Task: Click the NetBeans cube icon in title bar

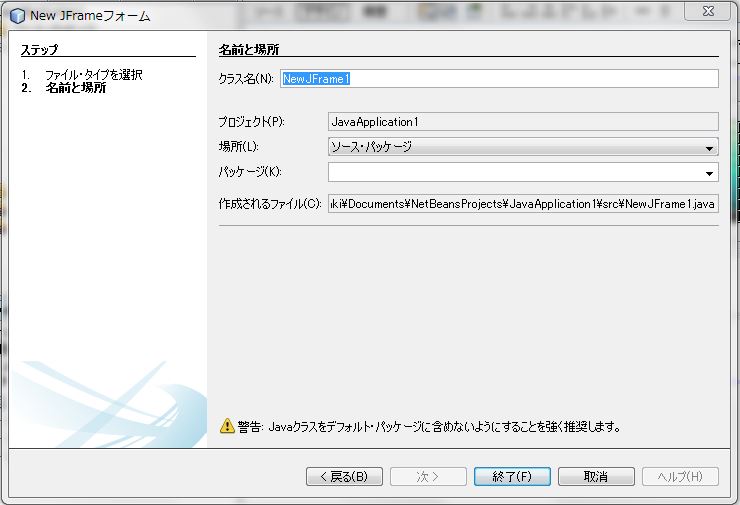Action: 17,15
